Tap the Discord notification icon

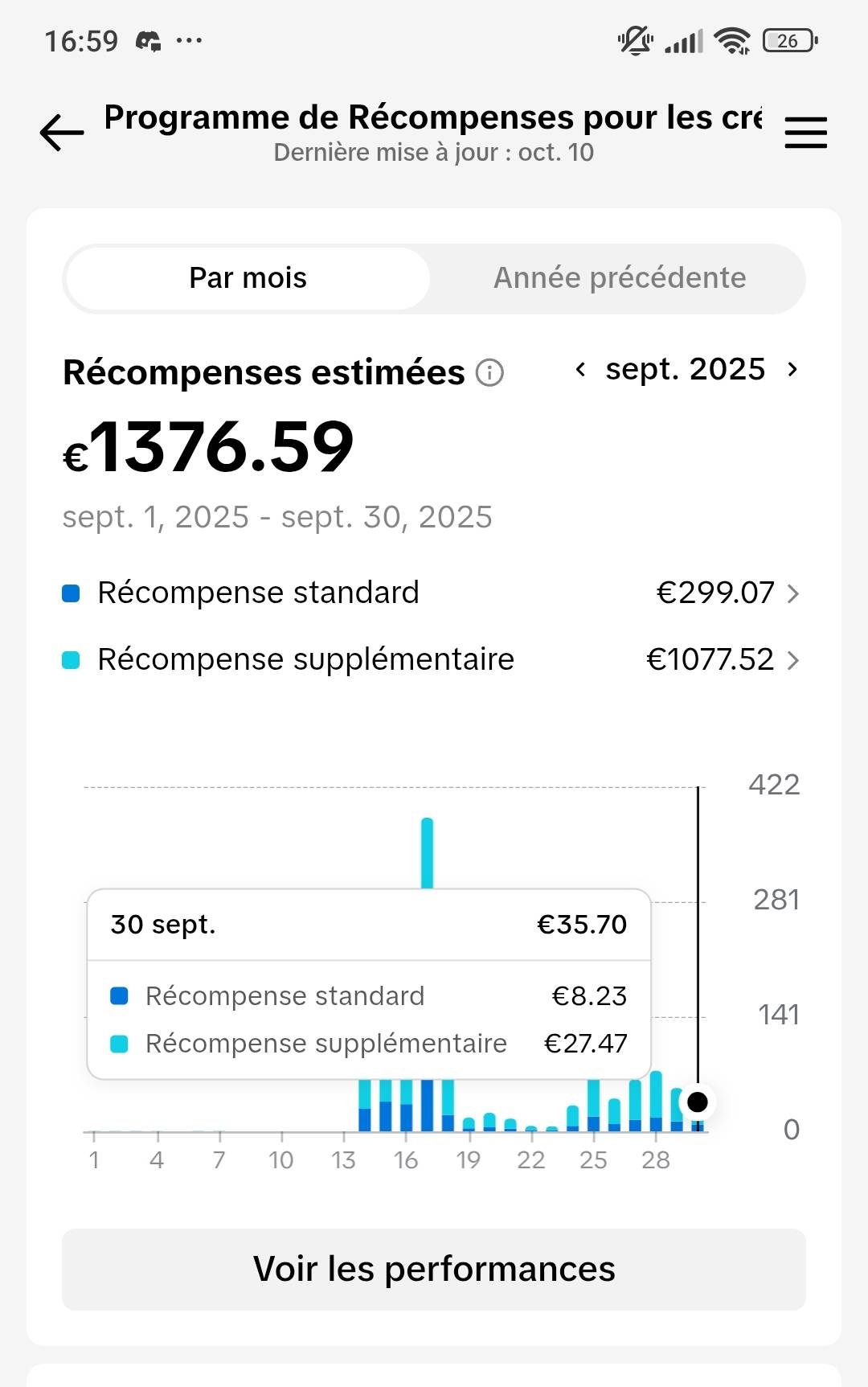coord(149,41)
